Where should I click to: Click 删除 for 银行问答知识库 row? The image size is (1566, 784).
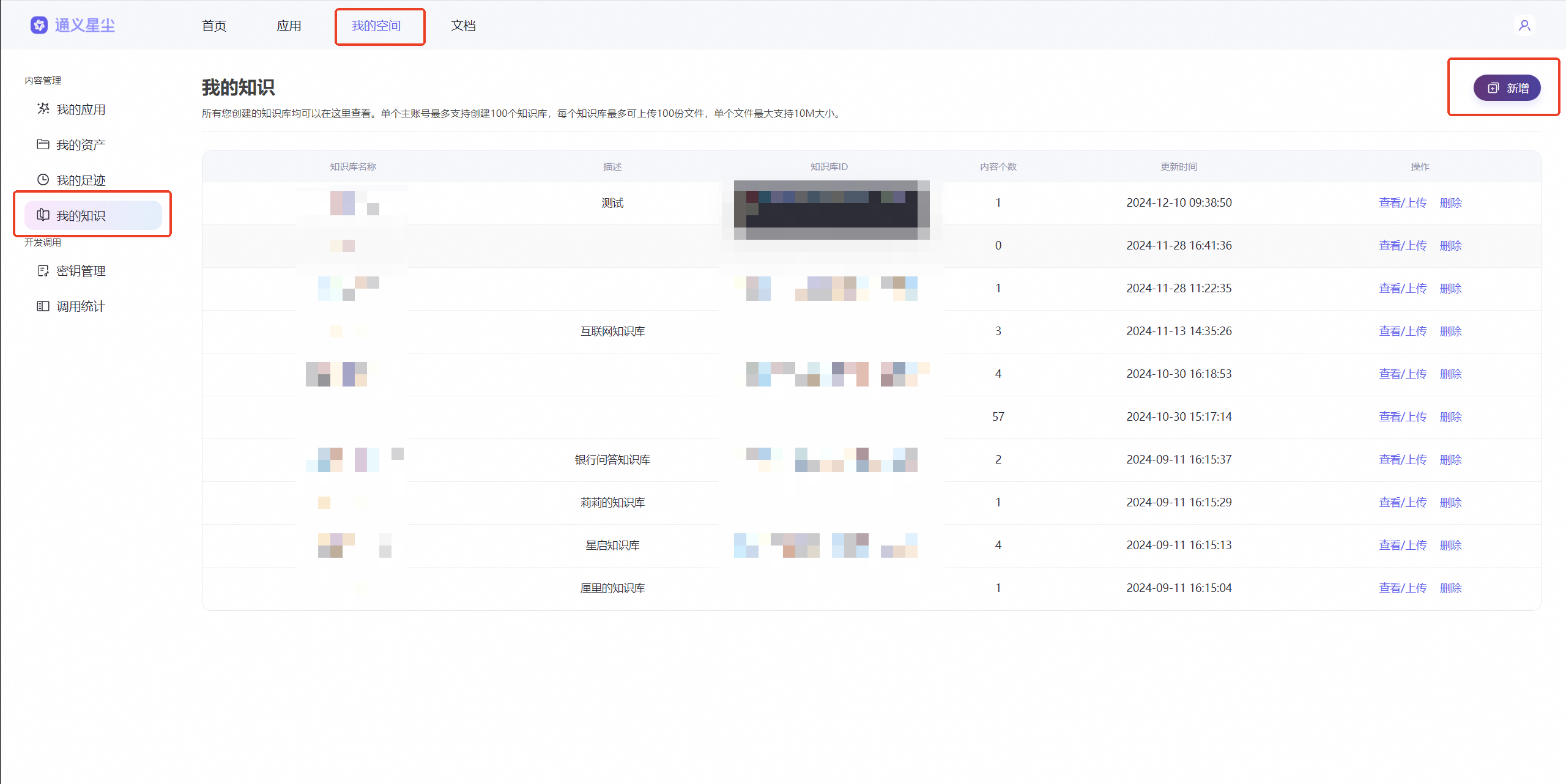coord(1451,459)
